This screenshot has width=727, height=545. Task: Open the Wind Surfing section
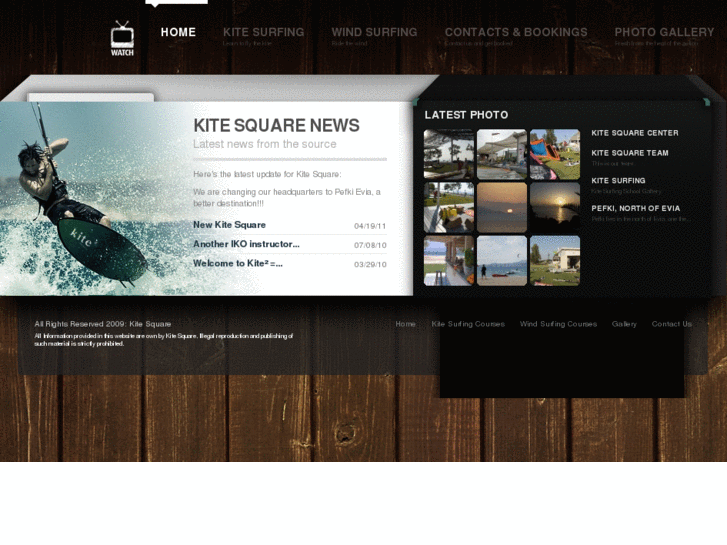374,32
